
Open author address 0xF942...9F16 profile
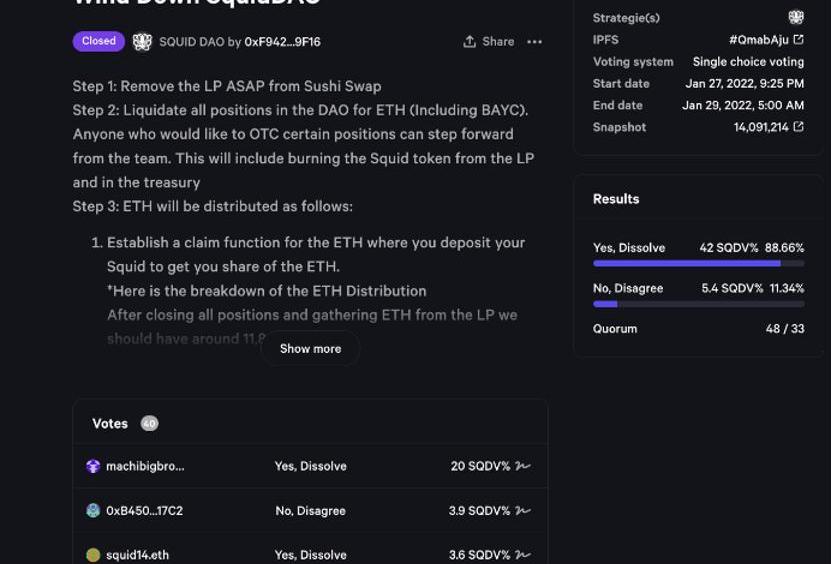(282, 42)
